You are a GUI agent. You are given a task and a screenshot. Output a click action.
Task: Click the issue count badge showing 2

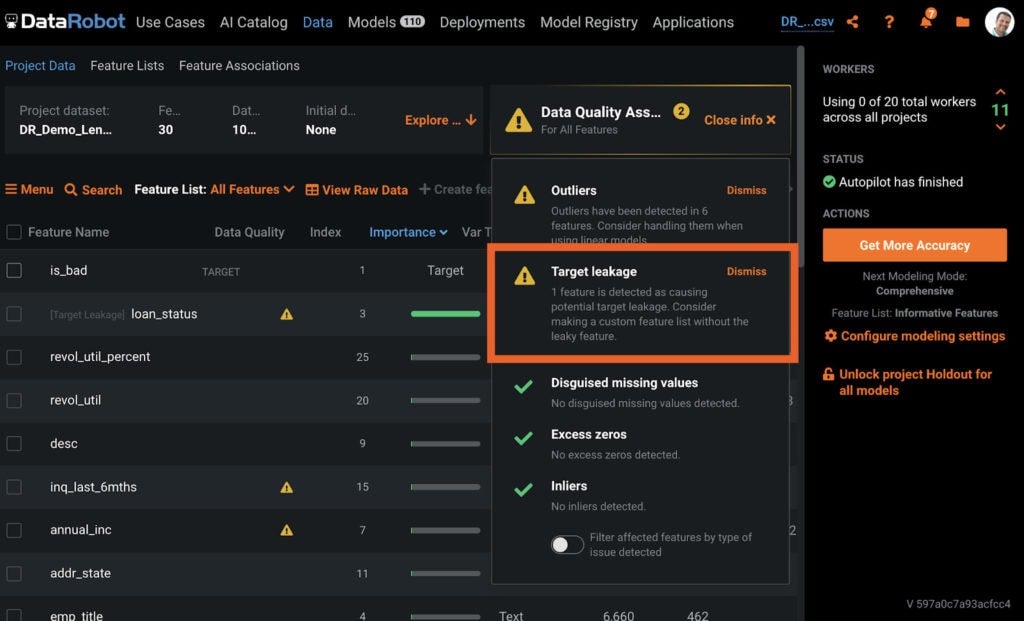681,111
